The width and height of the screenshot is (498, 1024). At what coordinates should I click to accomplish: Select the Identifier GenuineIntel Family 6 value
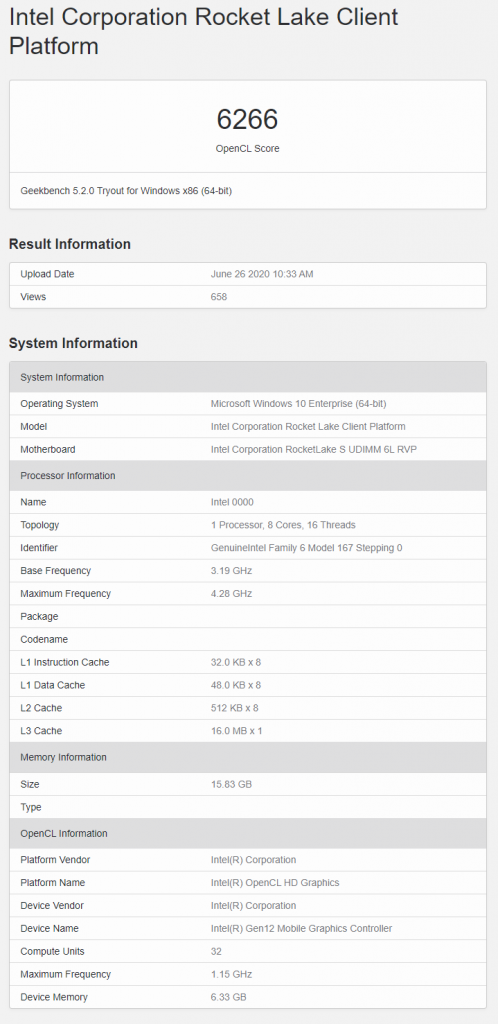tap(307, 548)
